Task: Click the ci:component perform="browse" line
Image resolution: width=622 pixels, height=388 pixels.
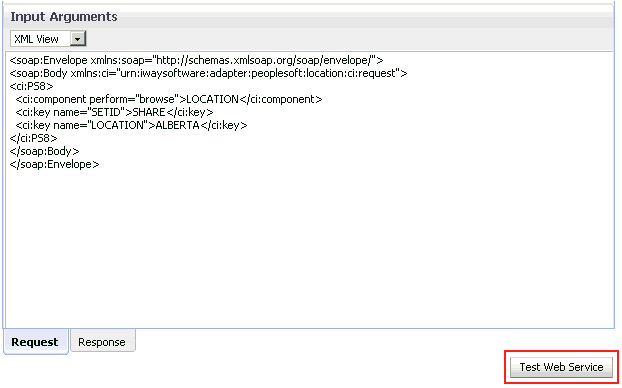Action: click(169, 99)
